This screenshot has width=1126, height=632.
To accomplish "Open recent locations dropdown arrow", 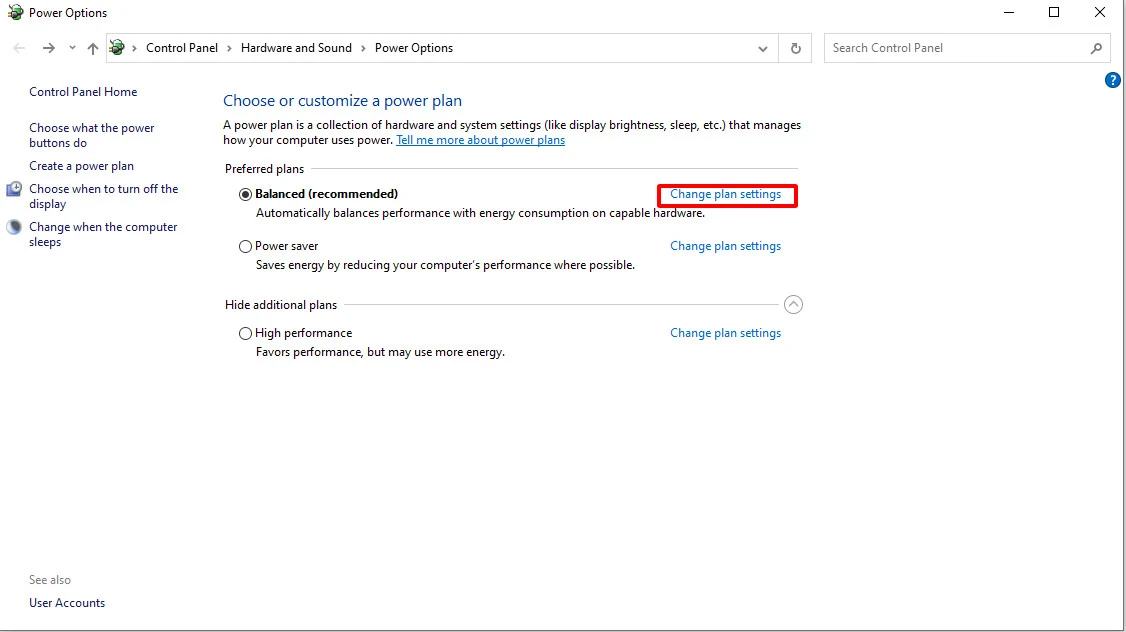I will 72,48.
